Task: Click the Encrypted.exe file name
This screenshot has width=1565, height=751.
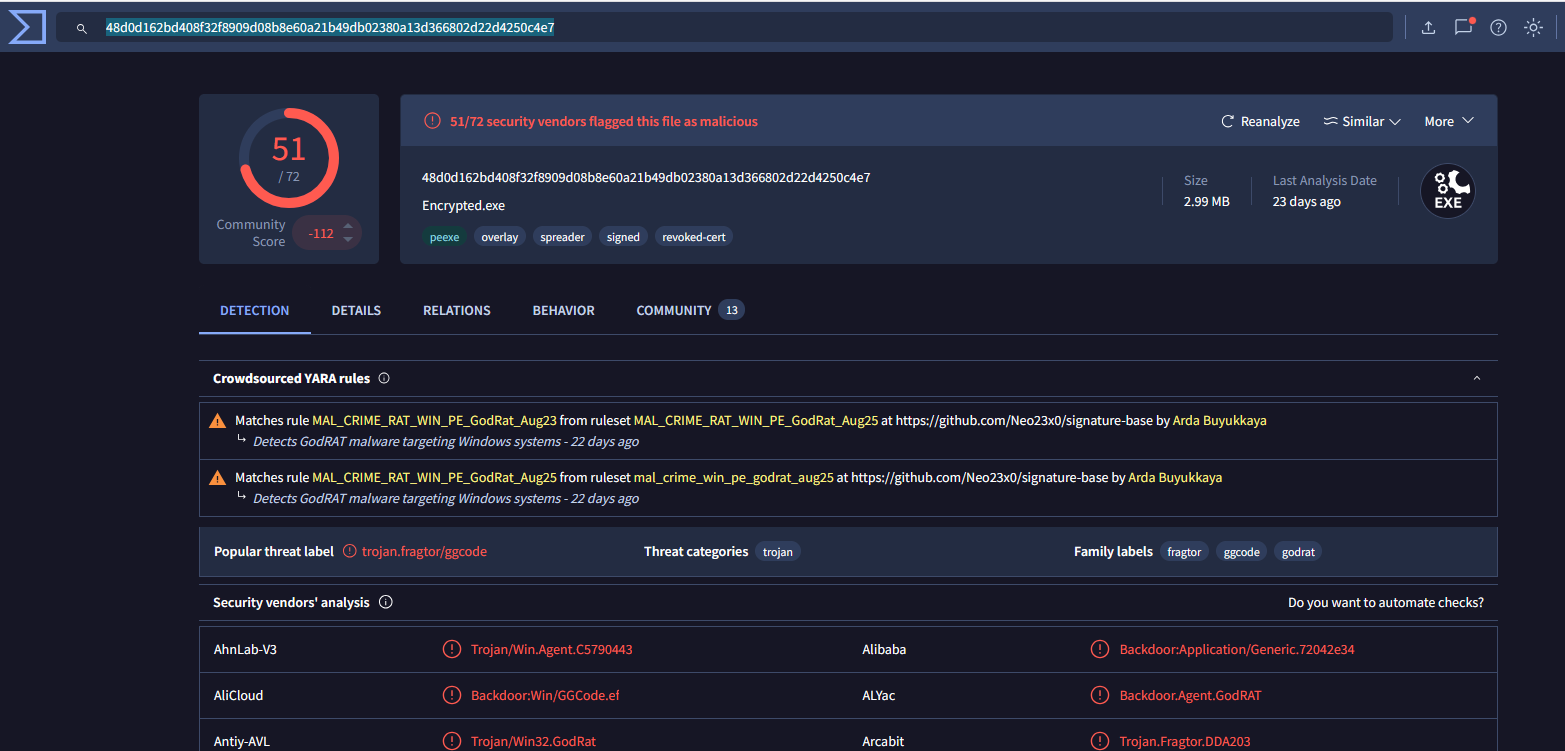Action: [x=464, y=206]
